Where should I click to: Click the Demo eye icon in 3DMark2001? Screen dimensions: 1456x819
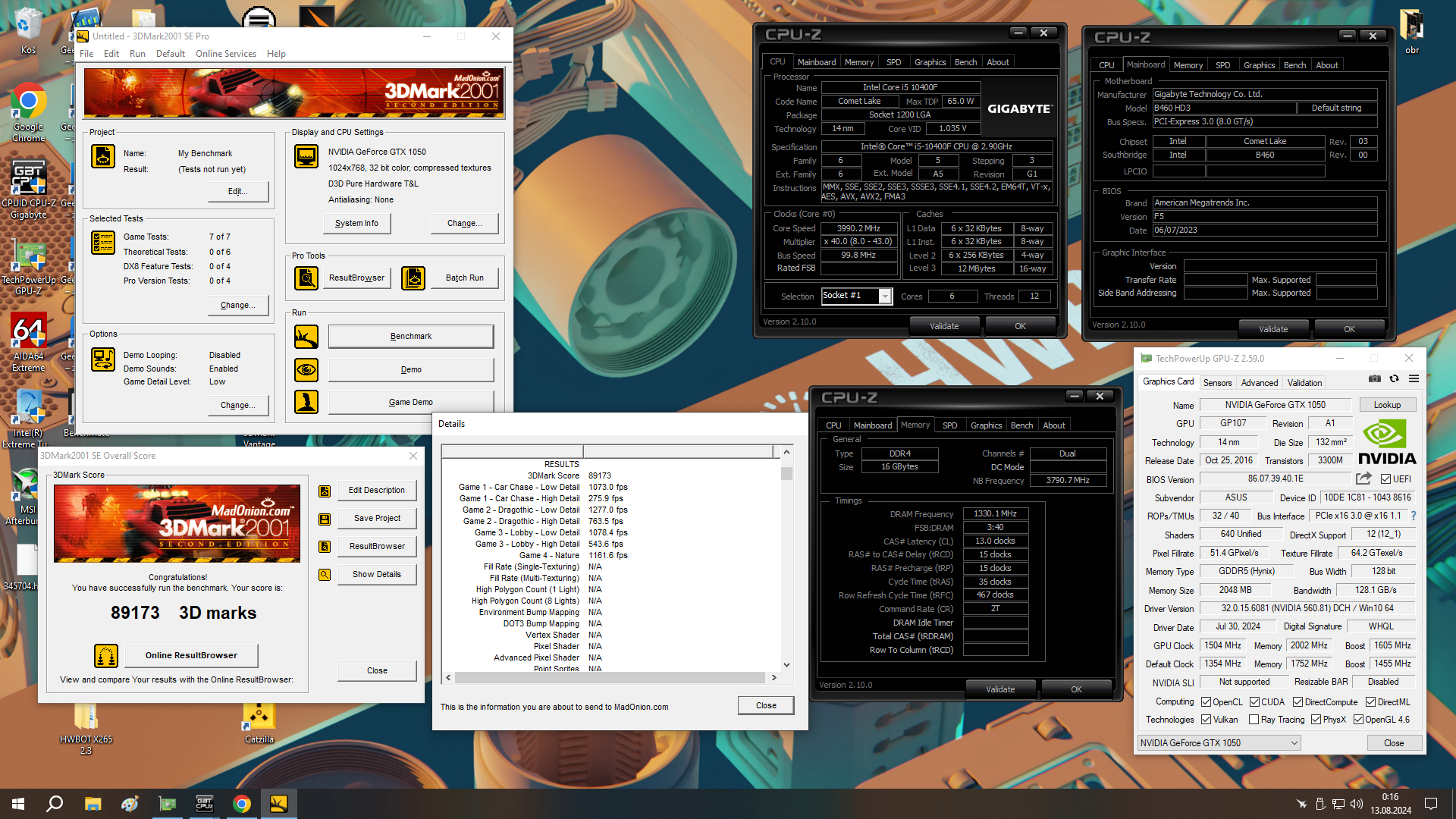pos(306,370)
